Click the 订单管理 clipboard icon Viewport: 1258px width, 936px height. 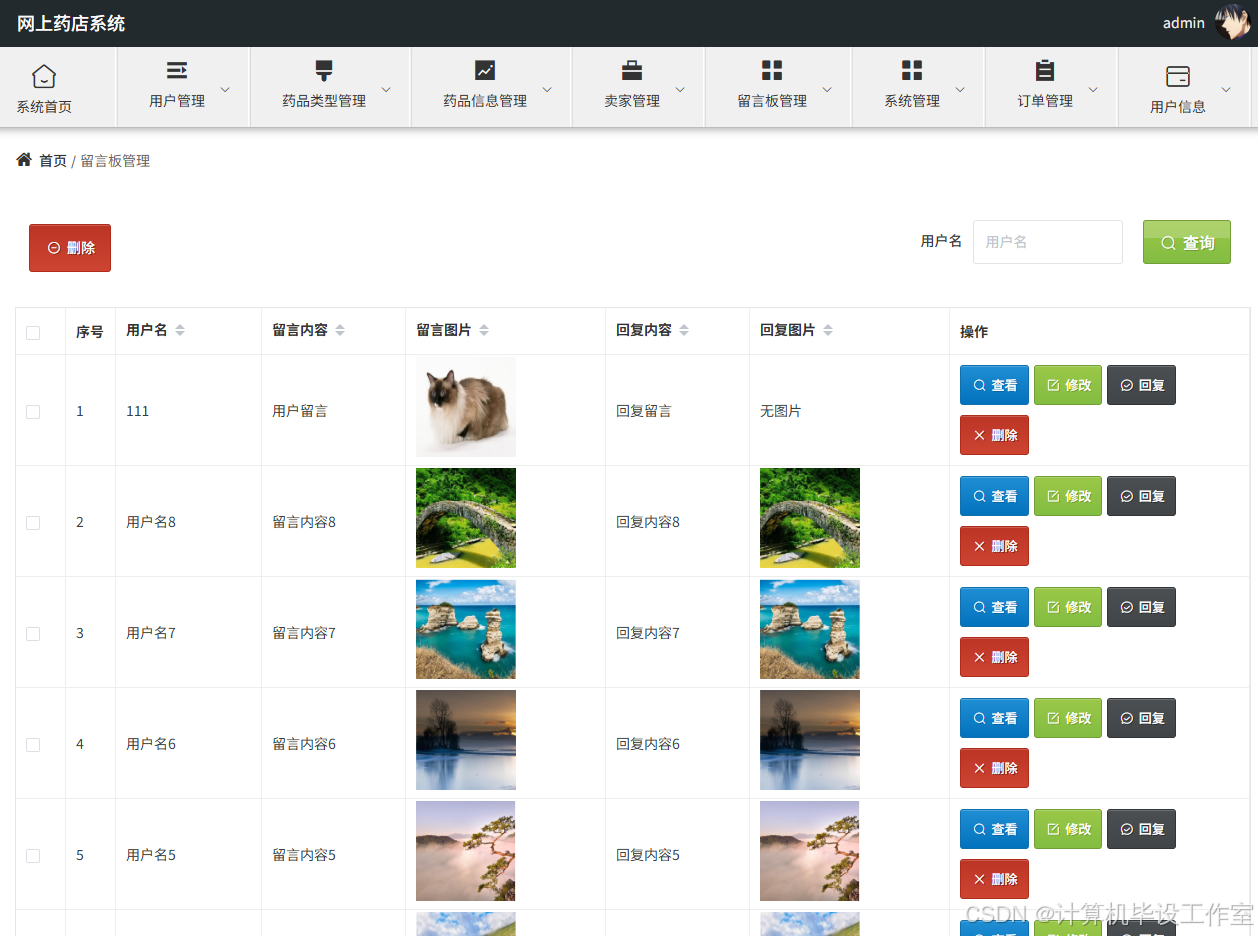tap(1045, 70)
